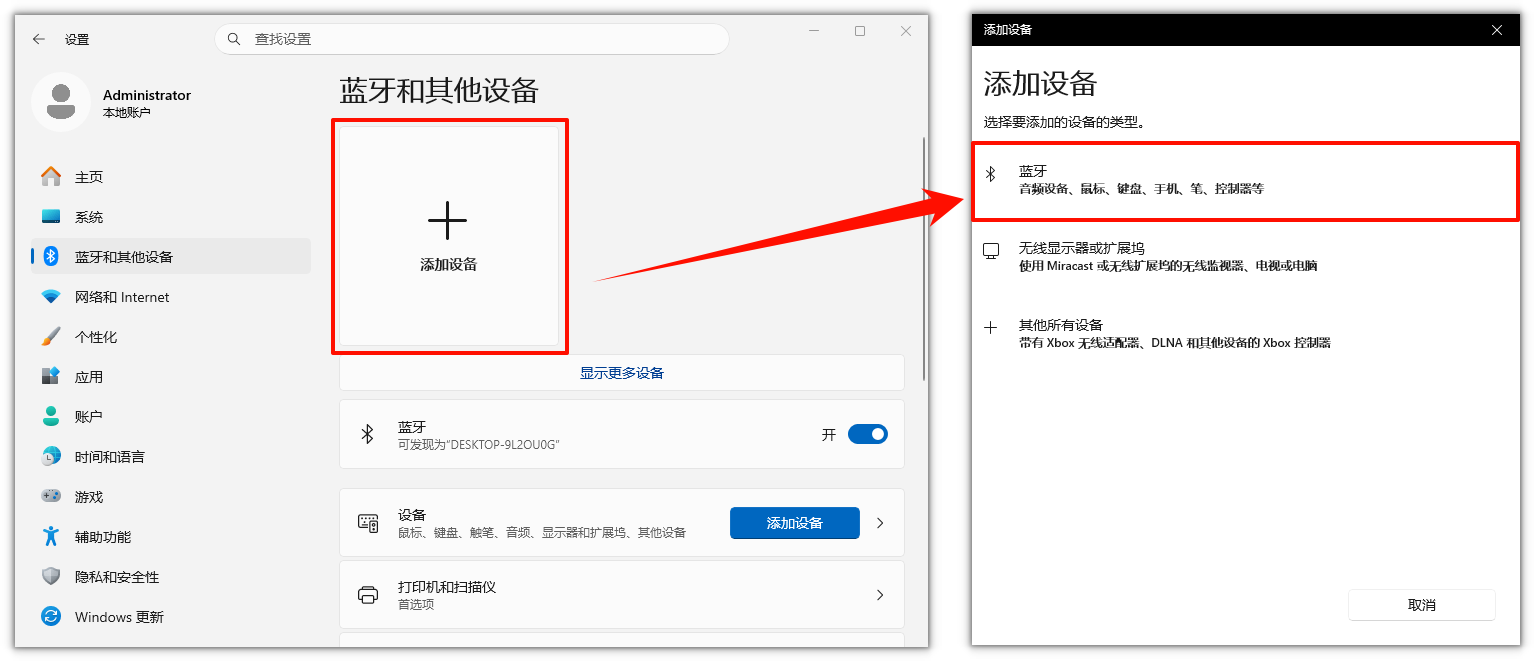Viewport: 1537px width, 662px height.
Task: Click the back arrow in Settings window
Action: pyautogui.click(x=39, y=39)
